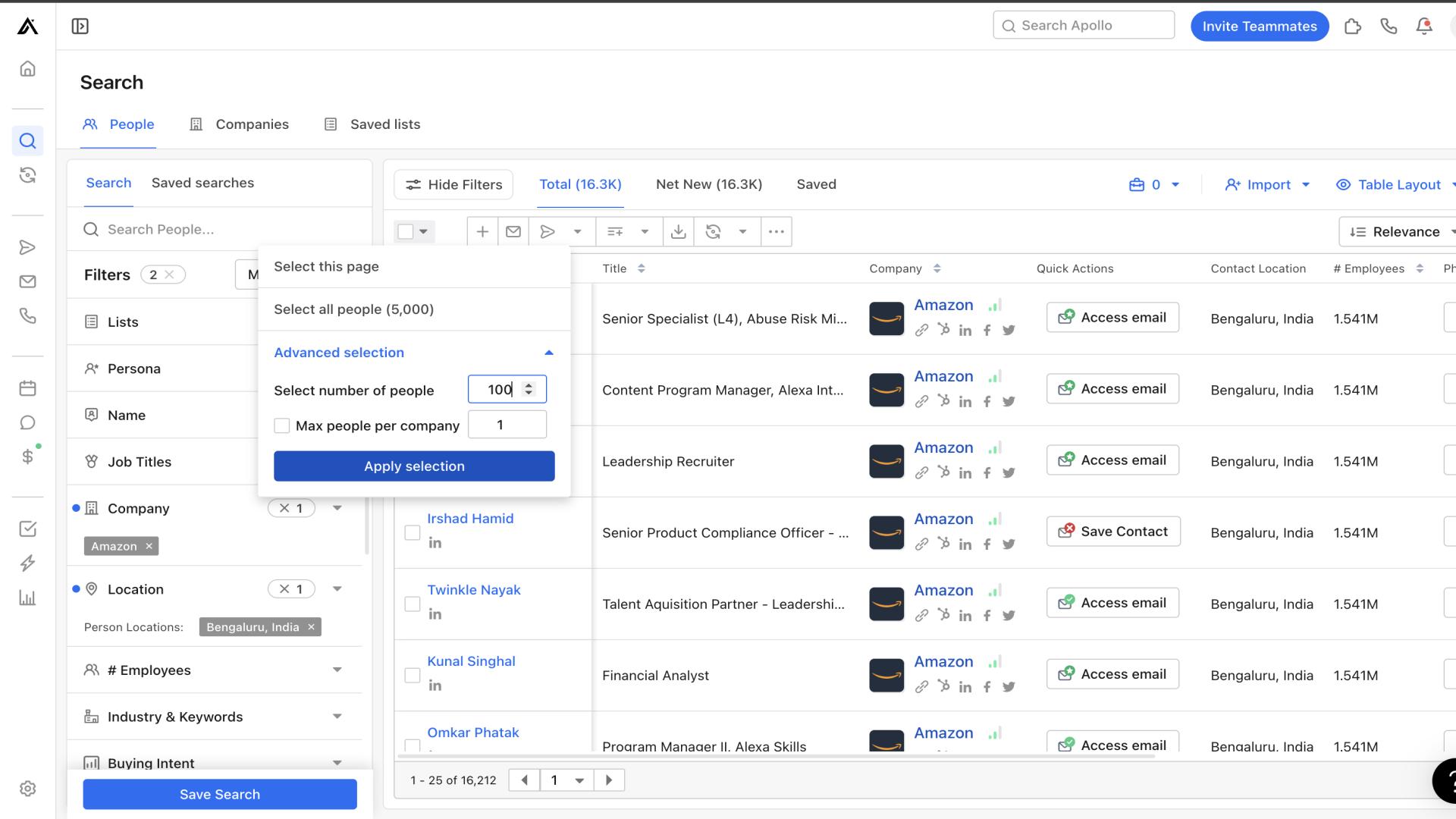This screenshot has width=1456, height=819.
Task: Click Apply selection button
Action: [x=414, y=466]
